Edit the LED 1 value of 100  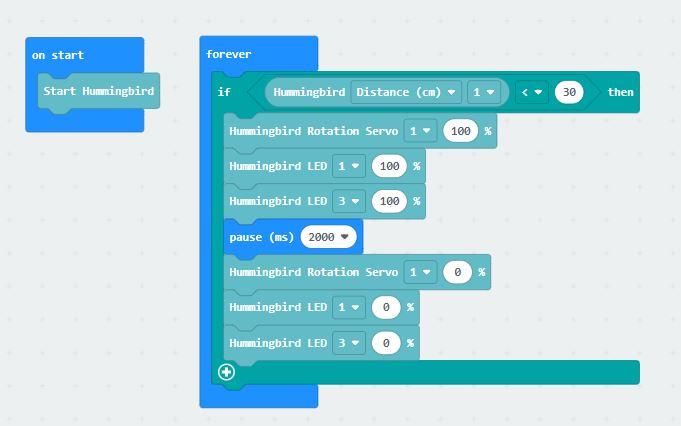click(389, 166)
